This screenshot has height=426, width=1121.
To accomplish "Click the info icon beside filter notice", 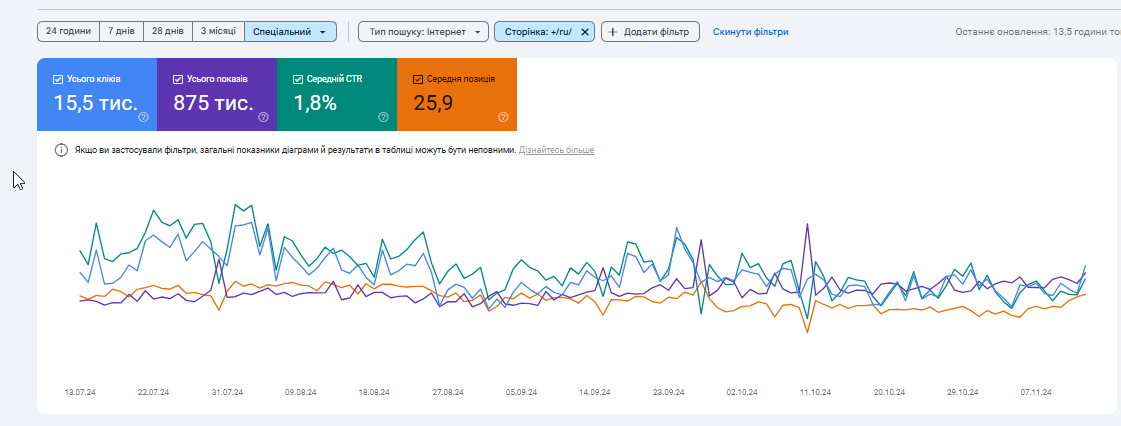I will pyautogui.click(x=62, y=150).
